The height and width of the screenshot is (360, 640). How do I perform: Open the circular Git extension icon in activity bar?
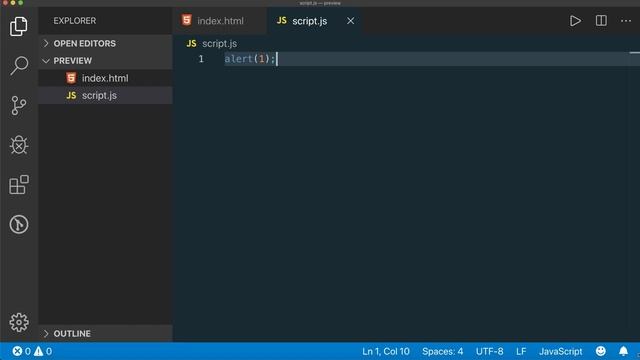click(x=19, y=224)
